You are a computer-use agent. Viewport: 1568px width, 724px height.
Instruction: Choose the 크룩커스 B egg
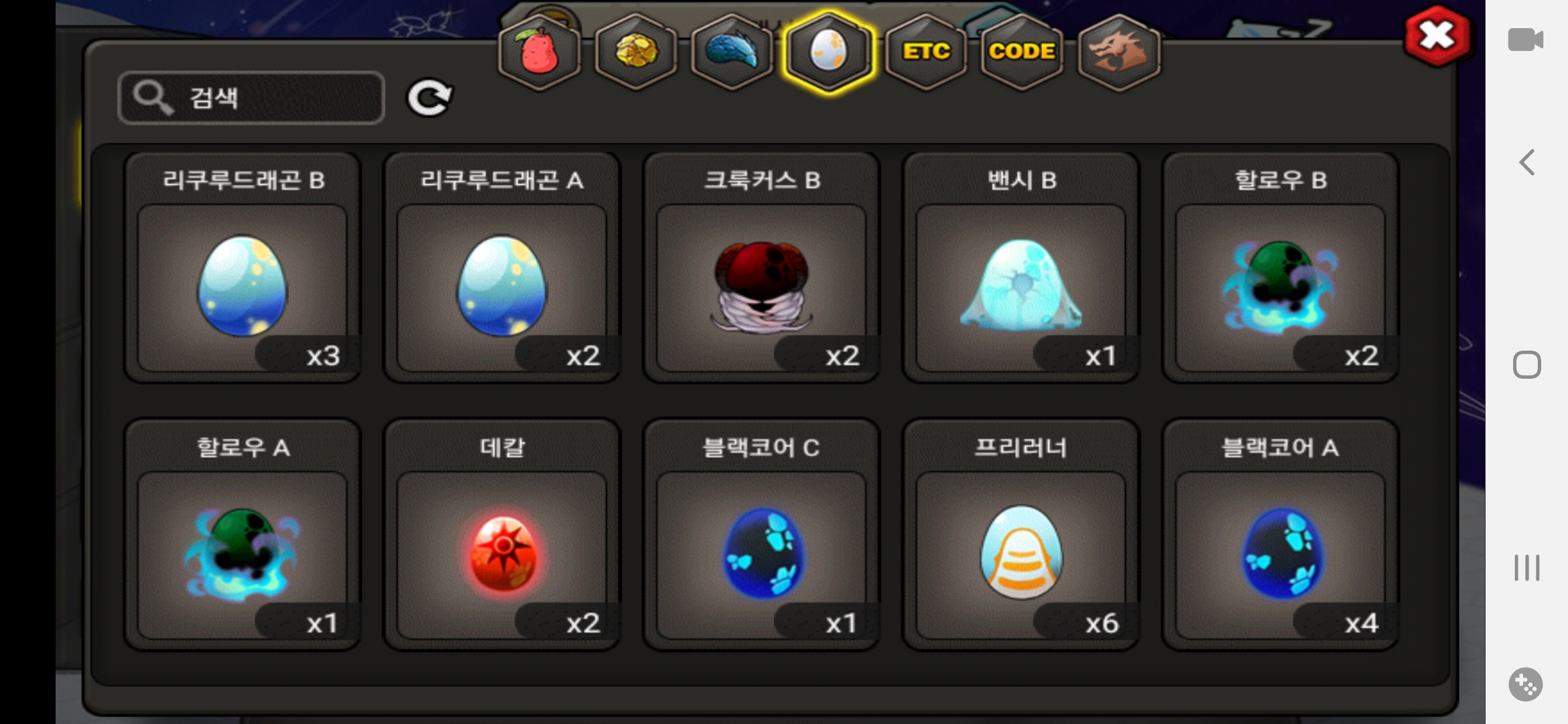(761, 267)
